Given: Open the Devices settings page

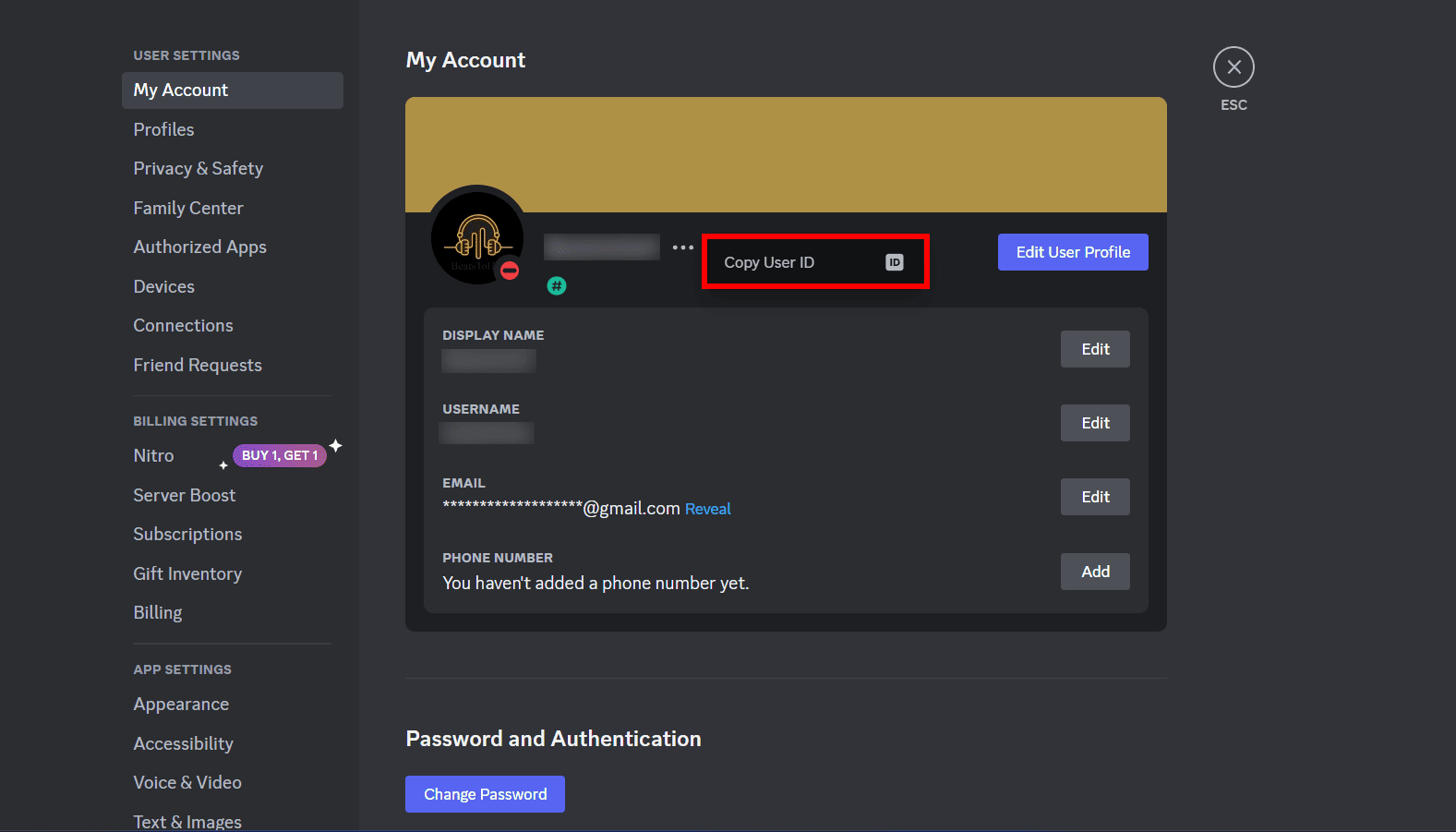Looking at the screenshot, I should 233,286.
